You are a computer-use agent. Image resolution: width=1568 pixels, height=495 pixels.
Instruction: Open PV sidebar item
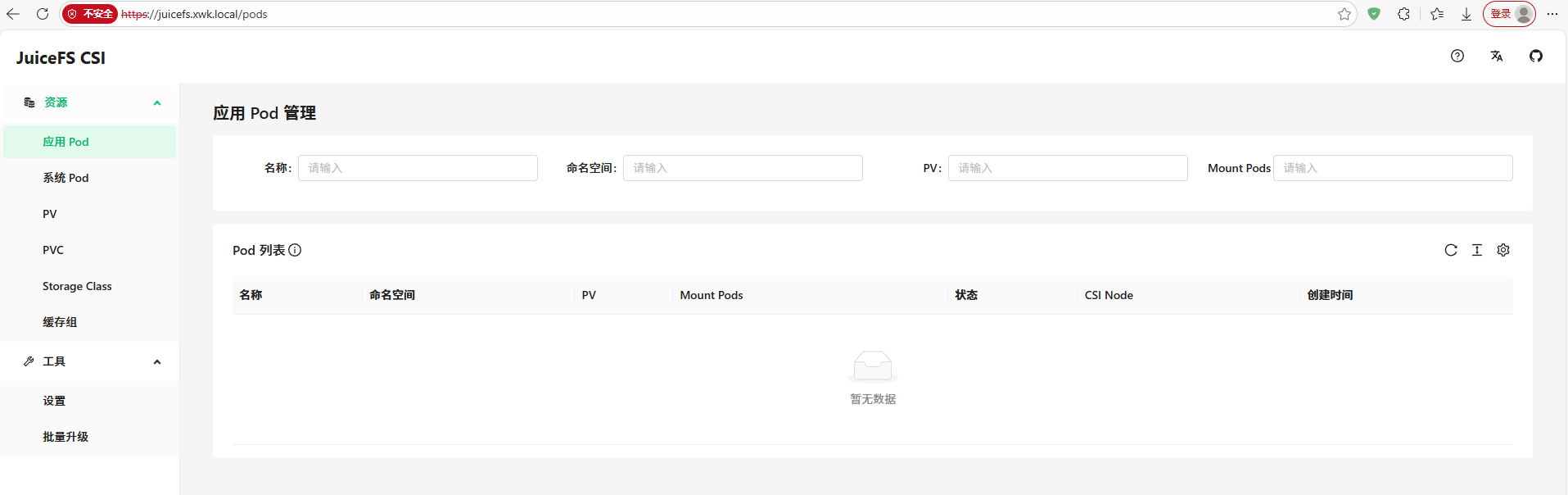click(89, 214)
